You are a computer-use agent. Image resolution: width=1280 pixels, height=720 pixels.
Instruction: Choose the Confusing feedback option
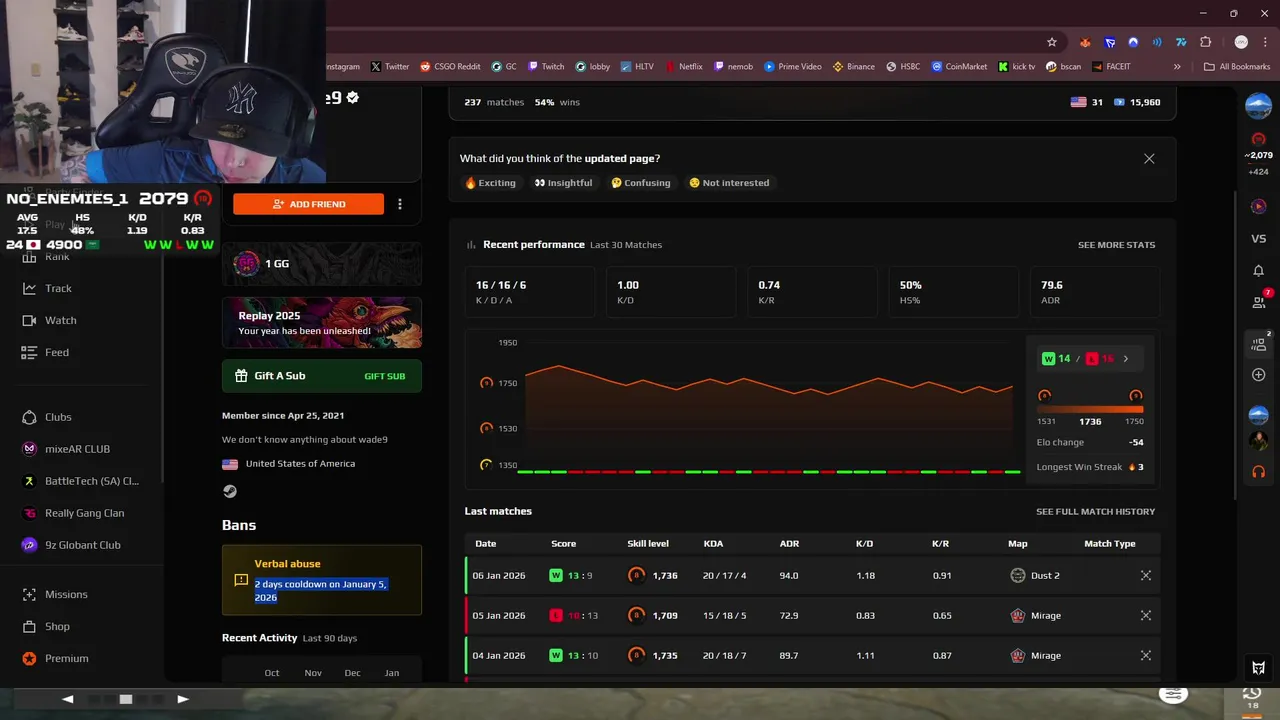pyautogui.click(x=640, y=183)
